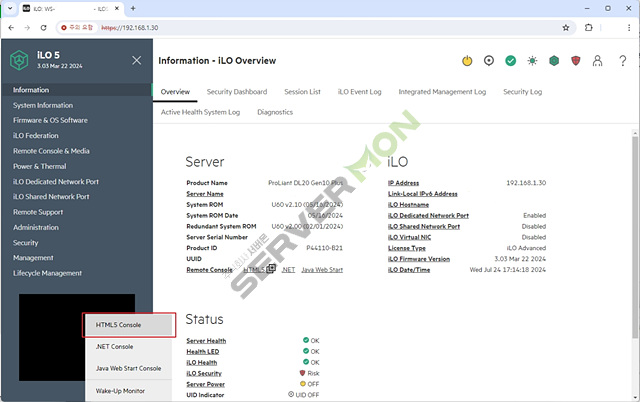Choose Java Web Start Console

click(129, 368)
